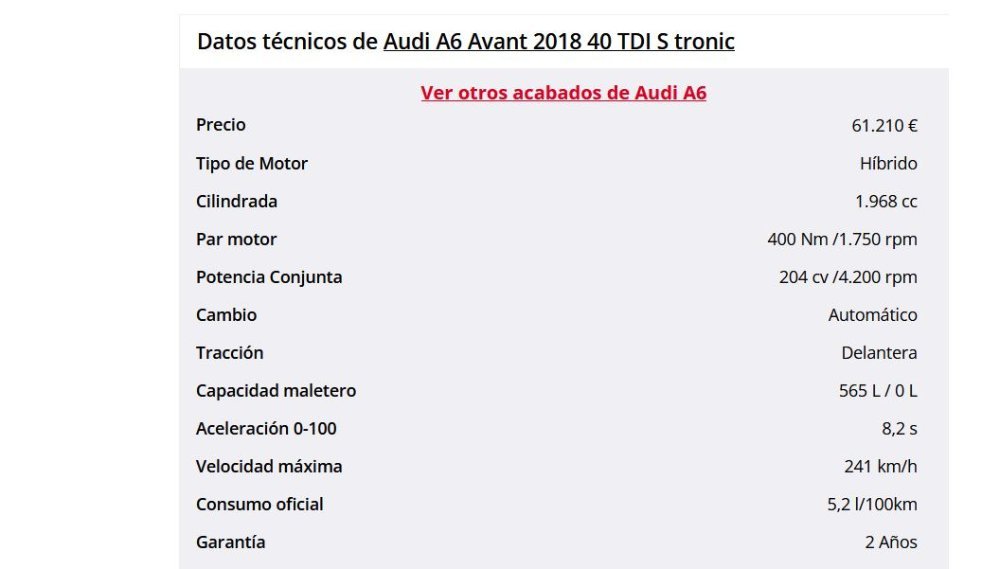Select the Par motor label

[x=237, y=239]
